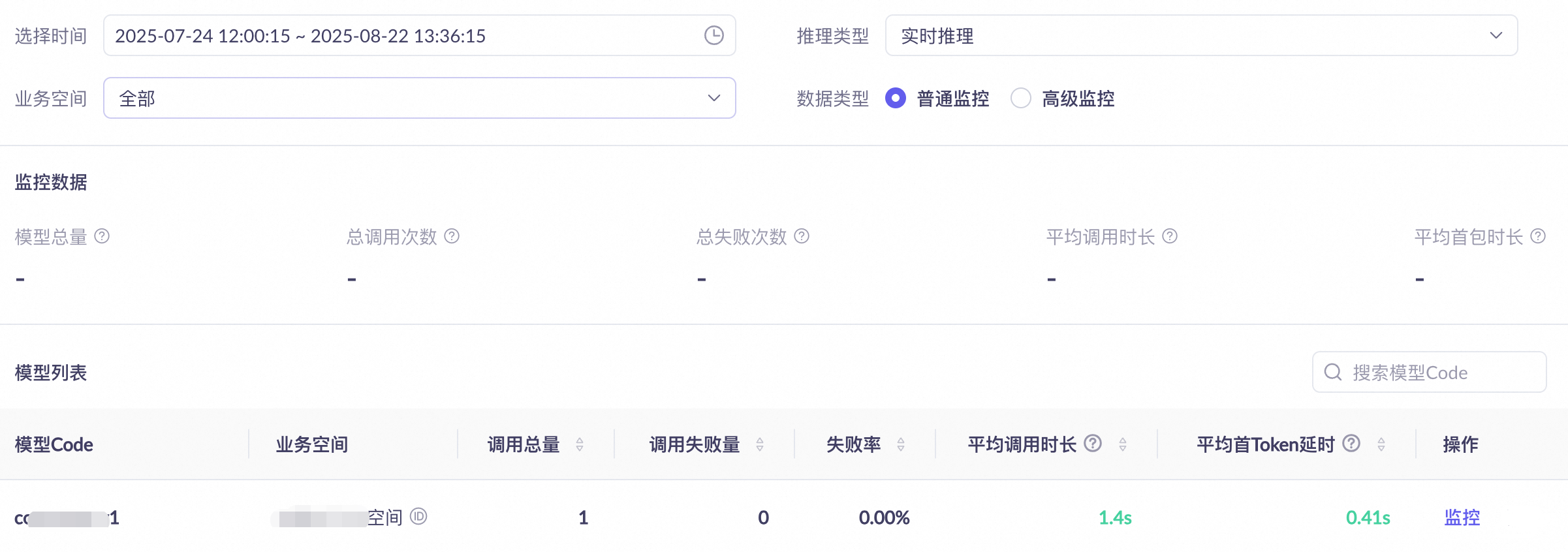Click the 失败率 column header text
The height and width of the screenshot is (552, 1568).
click(x=854, y=444)
